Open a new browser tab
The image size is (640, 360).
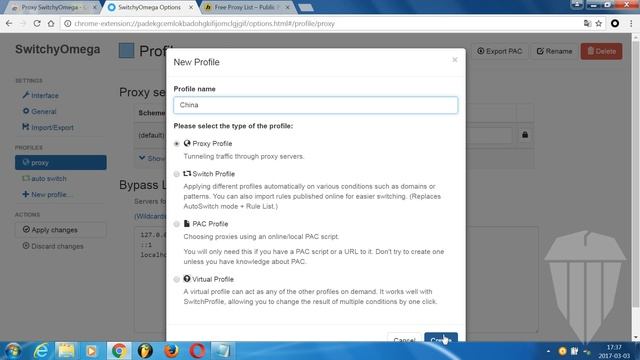tap(306, 7)
